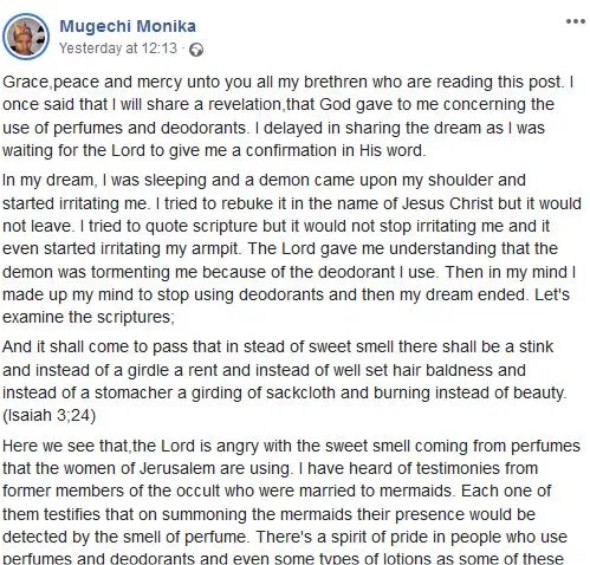Open Mugechi Monika's profile picture
590x565 pixels.
26,36
